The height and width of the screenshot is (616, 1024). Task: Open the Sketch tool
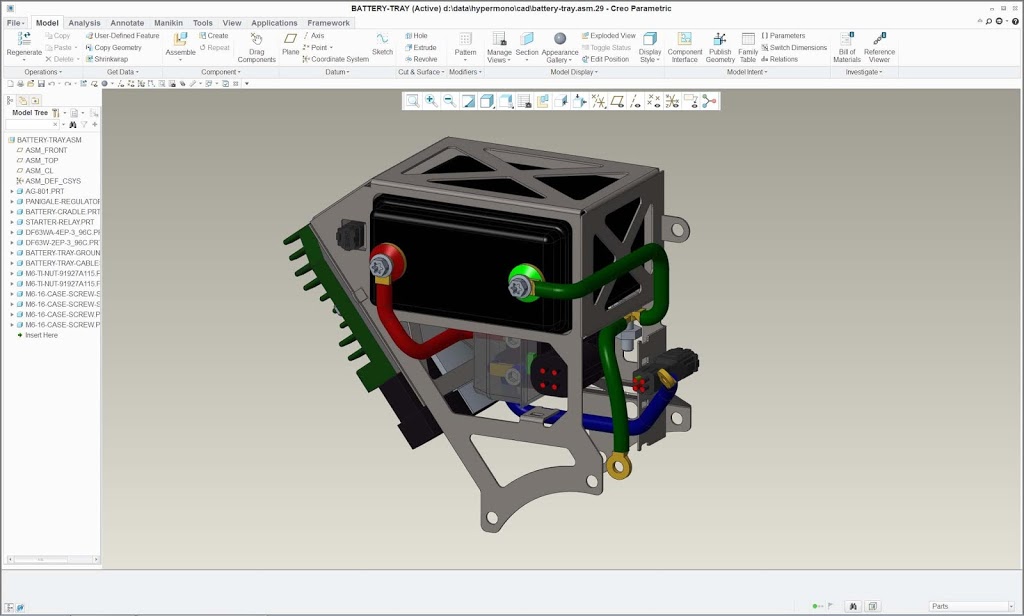382,40
